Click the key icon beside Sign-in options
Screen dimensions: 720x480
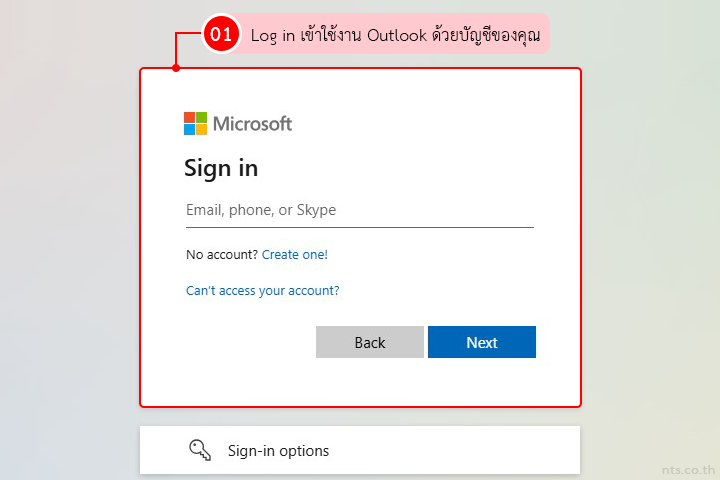pyautogui.click(x=200, y=450)
